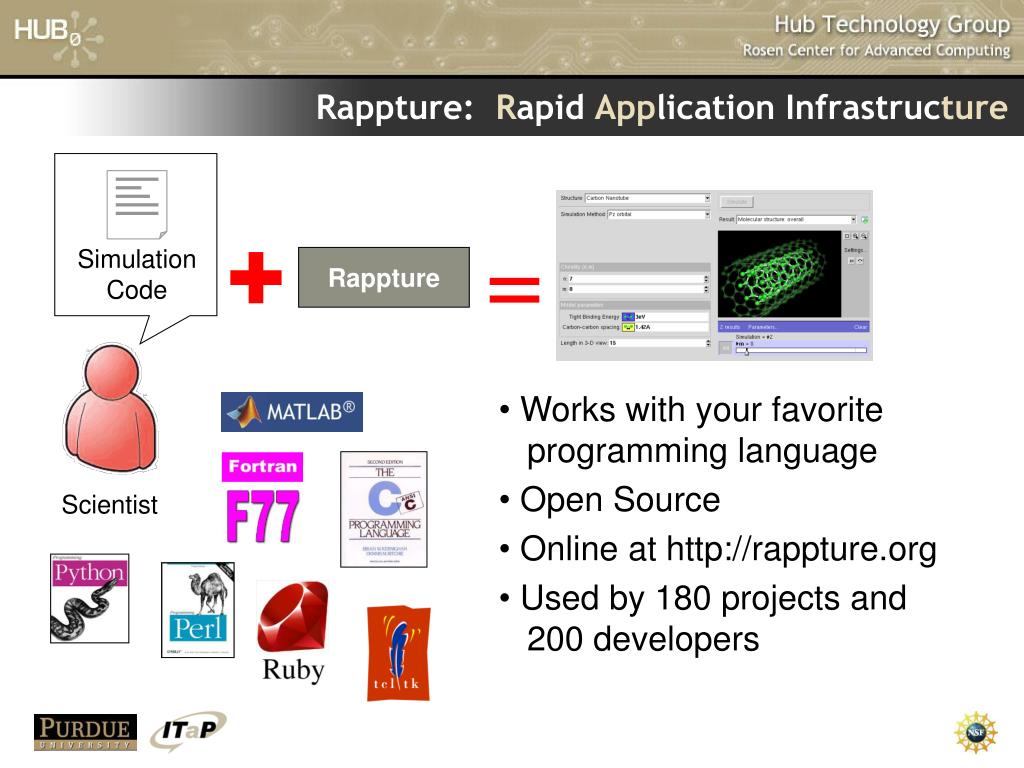Click the rotate icon under Settings

coord(860,261)
